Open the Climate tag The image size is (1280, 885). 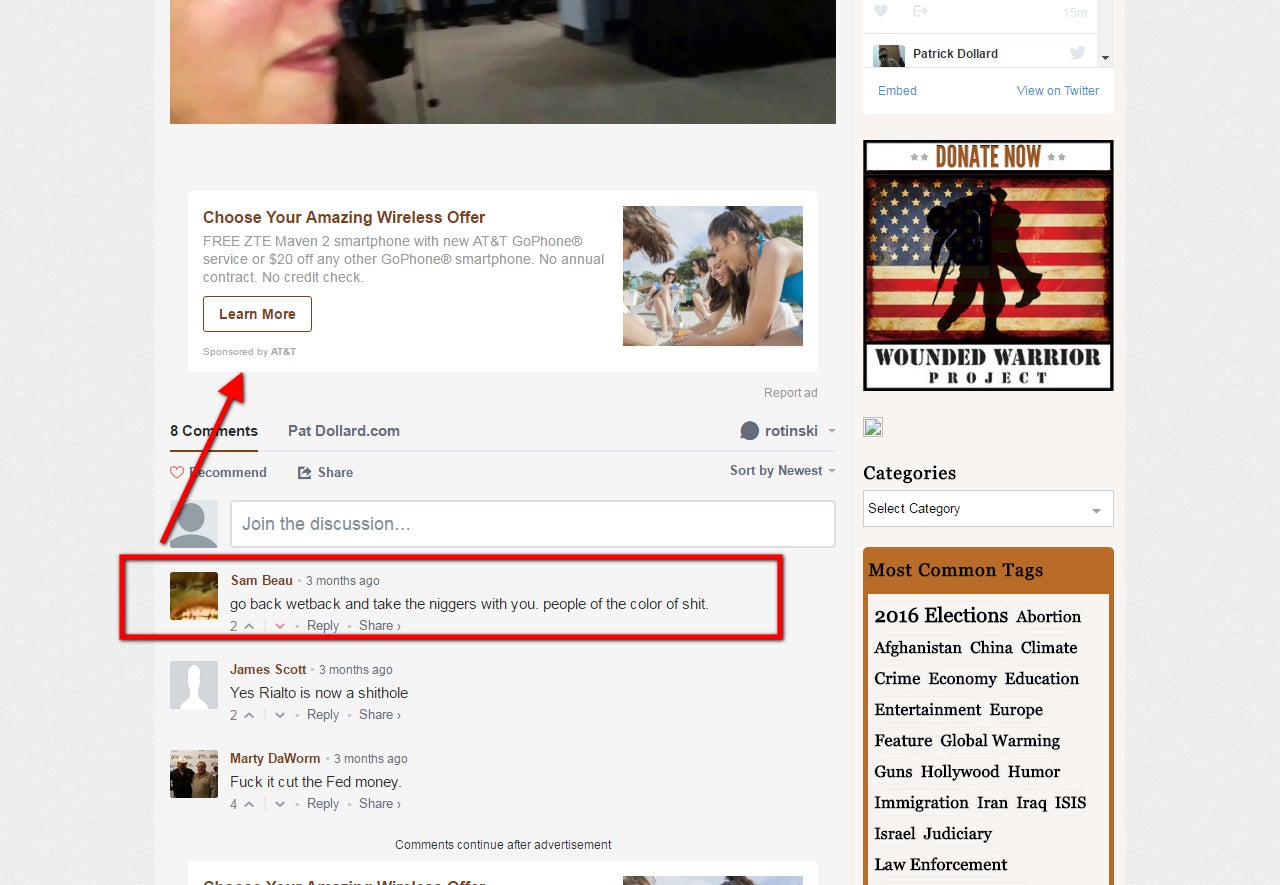(x=1049, y=648)
